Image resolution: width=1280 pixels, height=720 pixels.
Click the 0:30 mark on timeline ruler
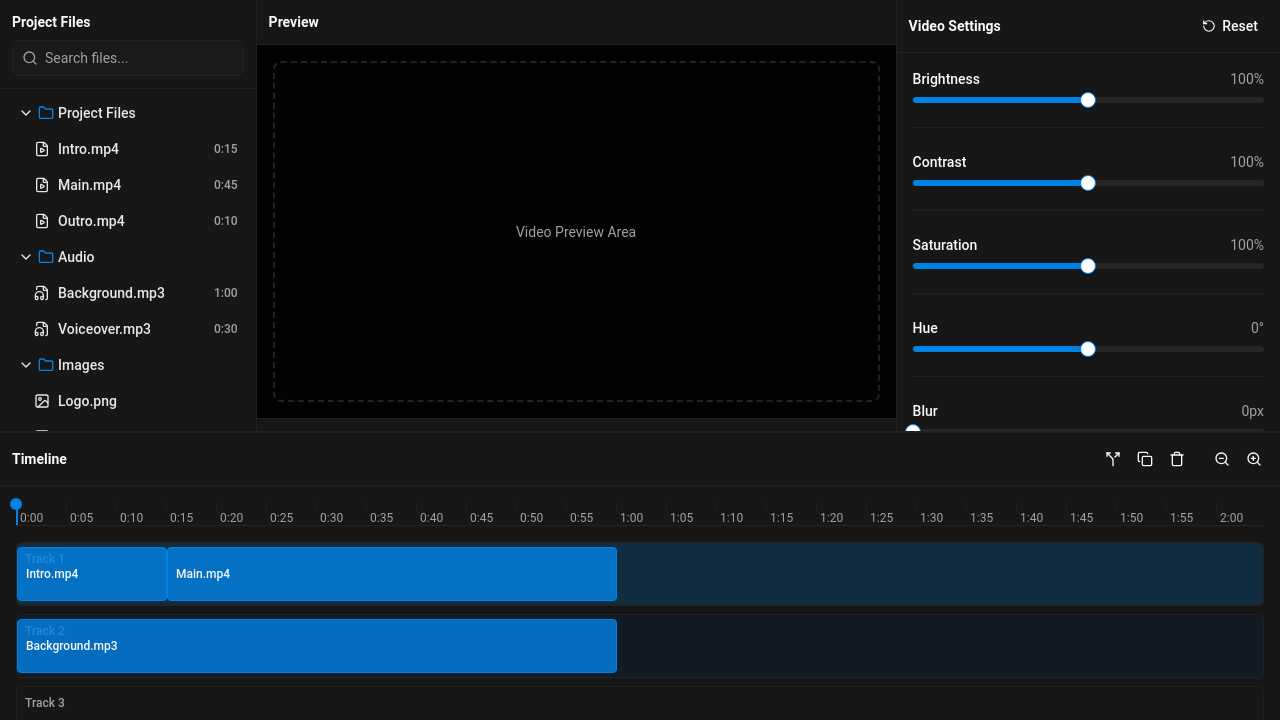pos(331,518)
